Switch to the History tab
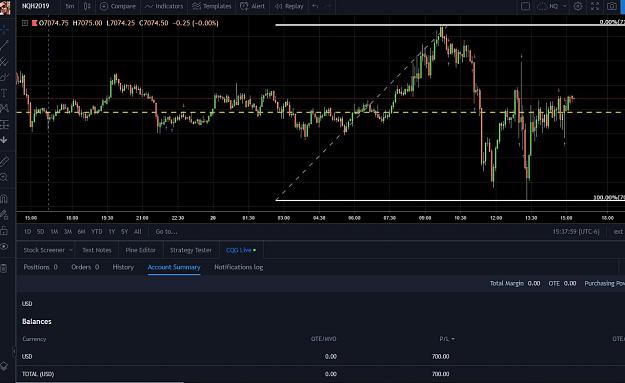 [x=123, y=267]
